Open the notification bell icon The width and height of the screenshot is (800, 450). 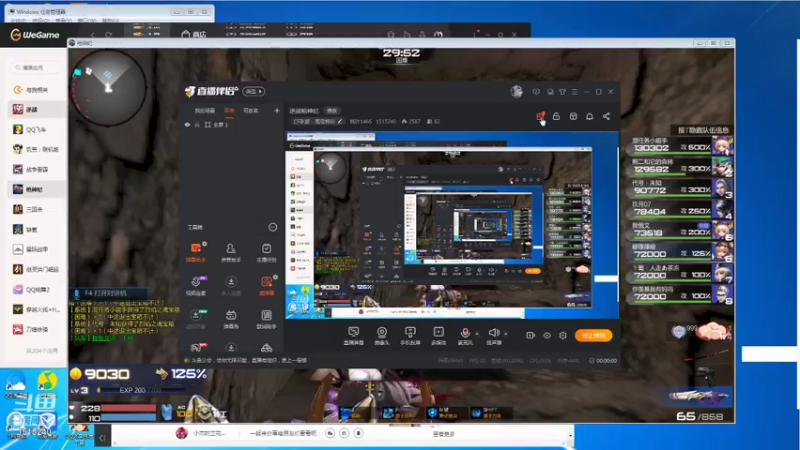pos(589,116)
